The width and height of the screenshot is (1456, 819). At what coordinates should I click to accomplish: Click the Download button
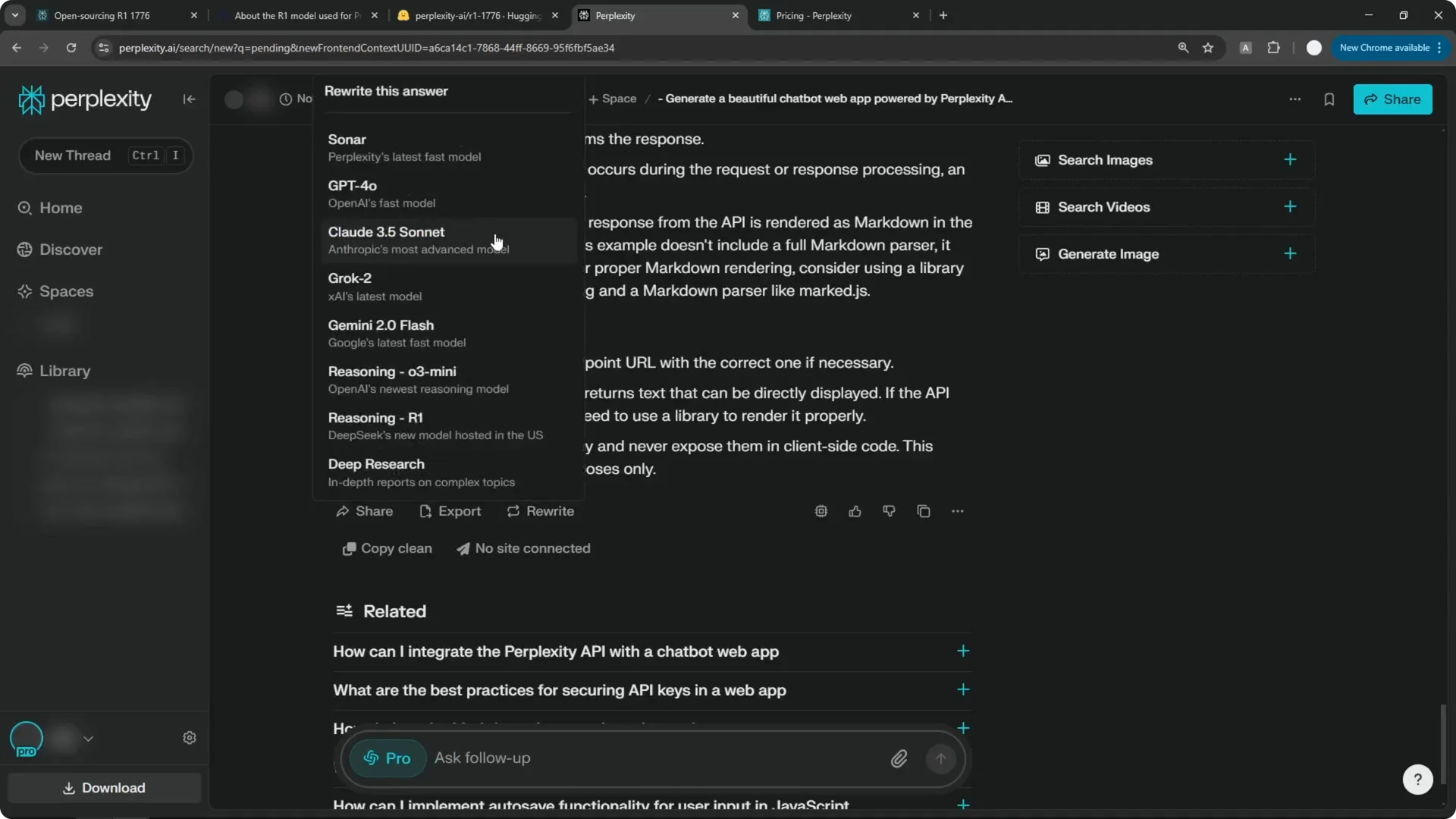104,788
